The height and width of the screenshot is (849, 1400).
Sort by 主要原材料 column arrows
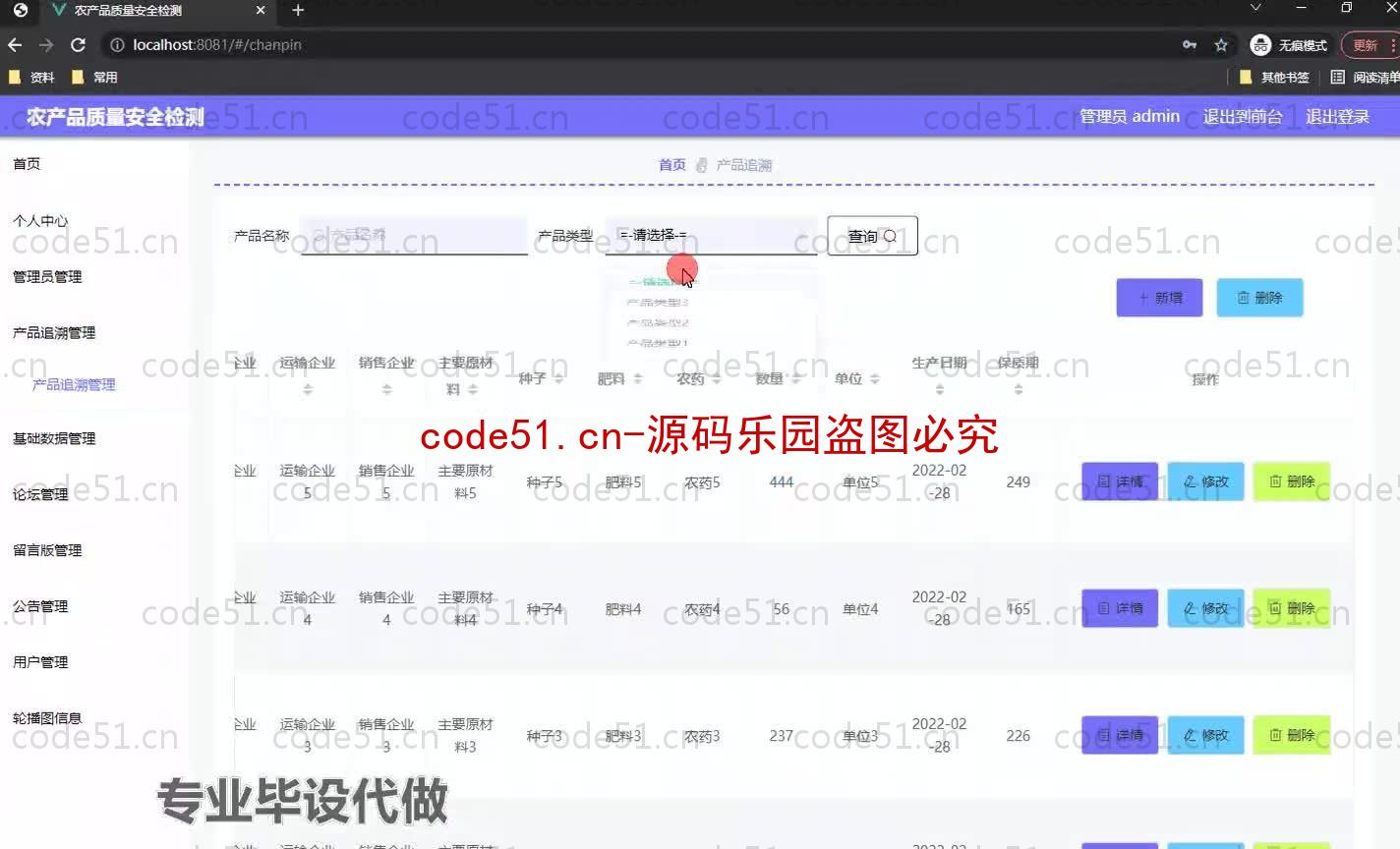coord(473,390)
